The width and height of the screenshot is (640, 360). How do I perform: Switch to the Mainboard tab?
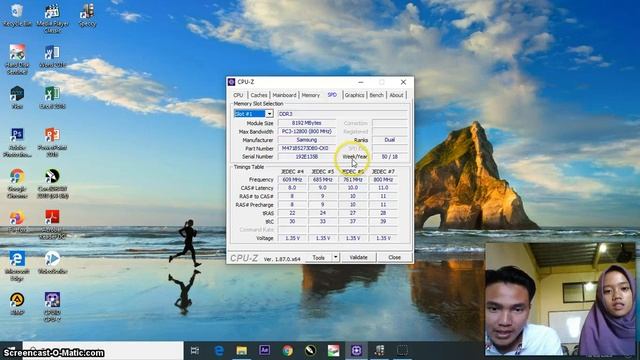click(x=284, y=95)
